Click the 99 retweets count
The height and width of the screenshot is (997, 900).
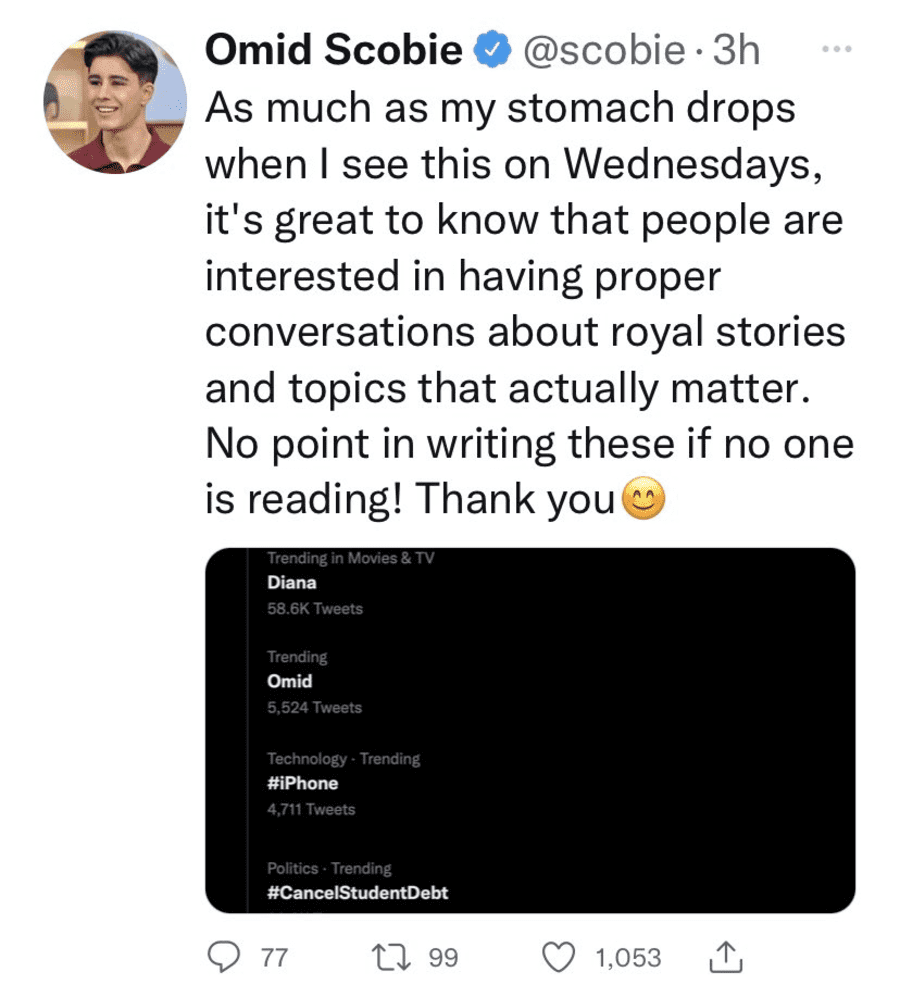443,957
